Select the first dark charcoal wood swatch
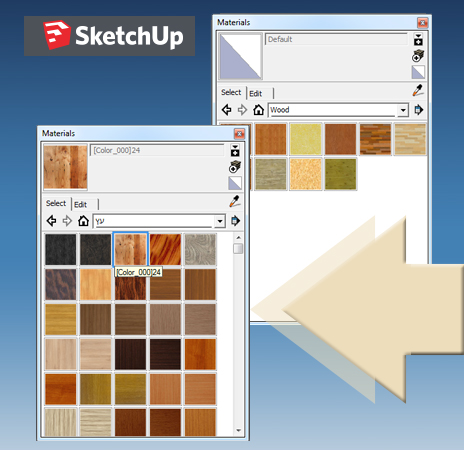Viewport: 464px width, 450px height. (61, 249)
